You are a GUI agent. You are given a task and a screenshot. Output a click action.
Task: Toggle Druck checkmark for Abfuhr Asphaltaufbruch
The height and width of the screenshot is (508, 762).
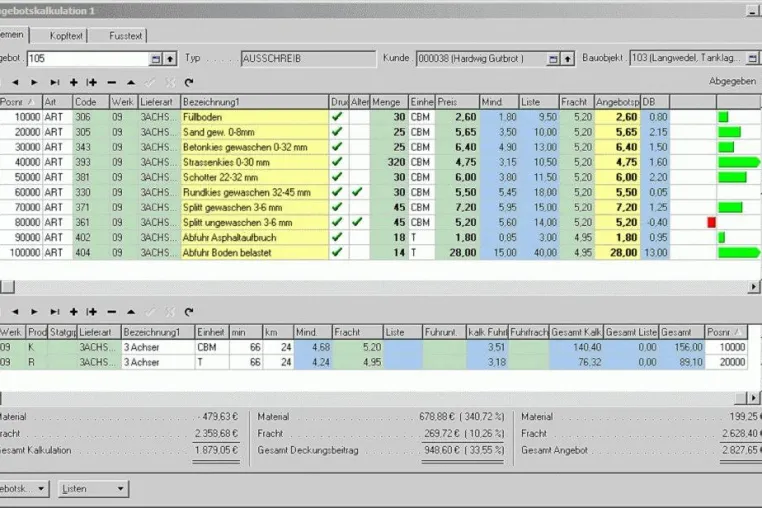[x=337, y=237]
